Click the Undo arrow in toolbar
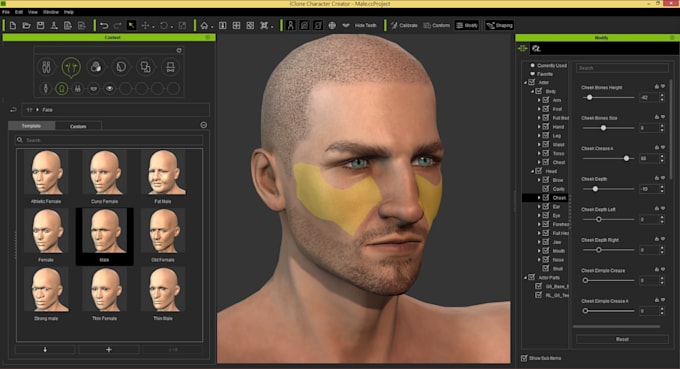The width and height of the screenshot is (680, 369). point(104,26)
